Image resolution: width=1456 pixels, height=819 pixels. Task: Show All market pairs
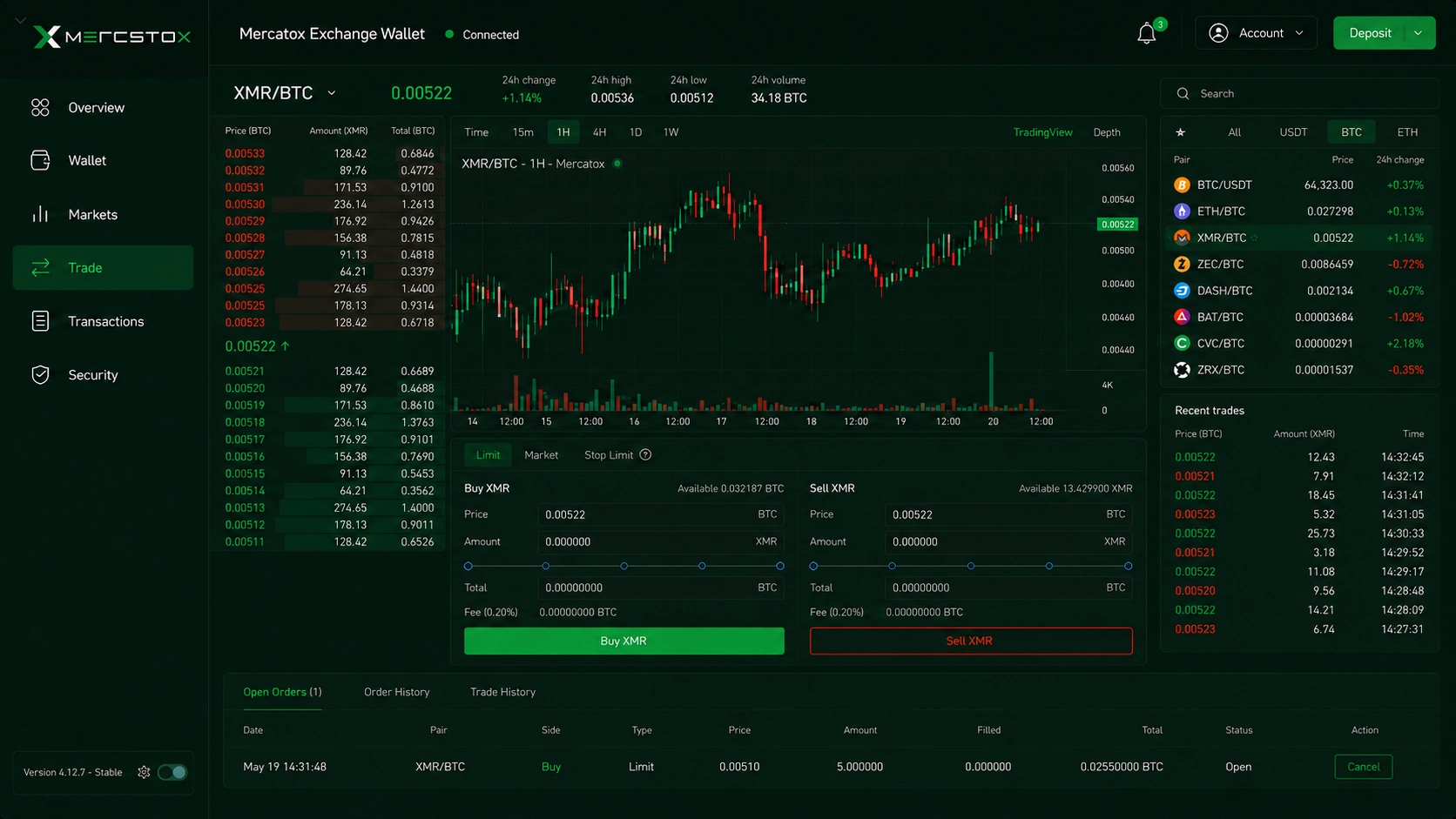[1234, 132]
